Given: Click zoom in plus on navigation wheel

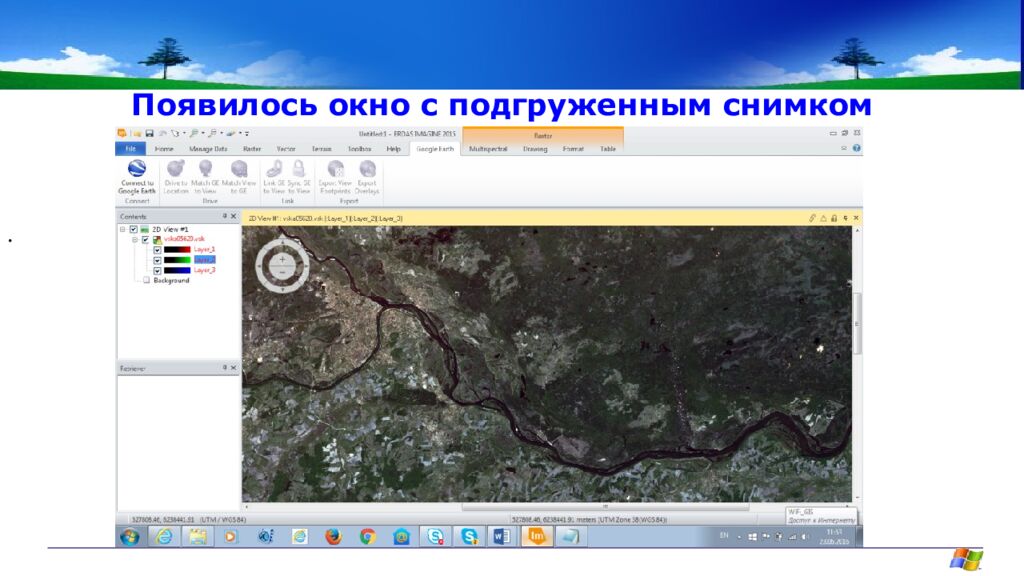Looking at the screenshot, I should pos(283,257).
